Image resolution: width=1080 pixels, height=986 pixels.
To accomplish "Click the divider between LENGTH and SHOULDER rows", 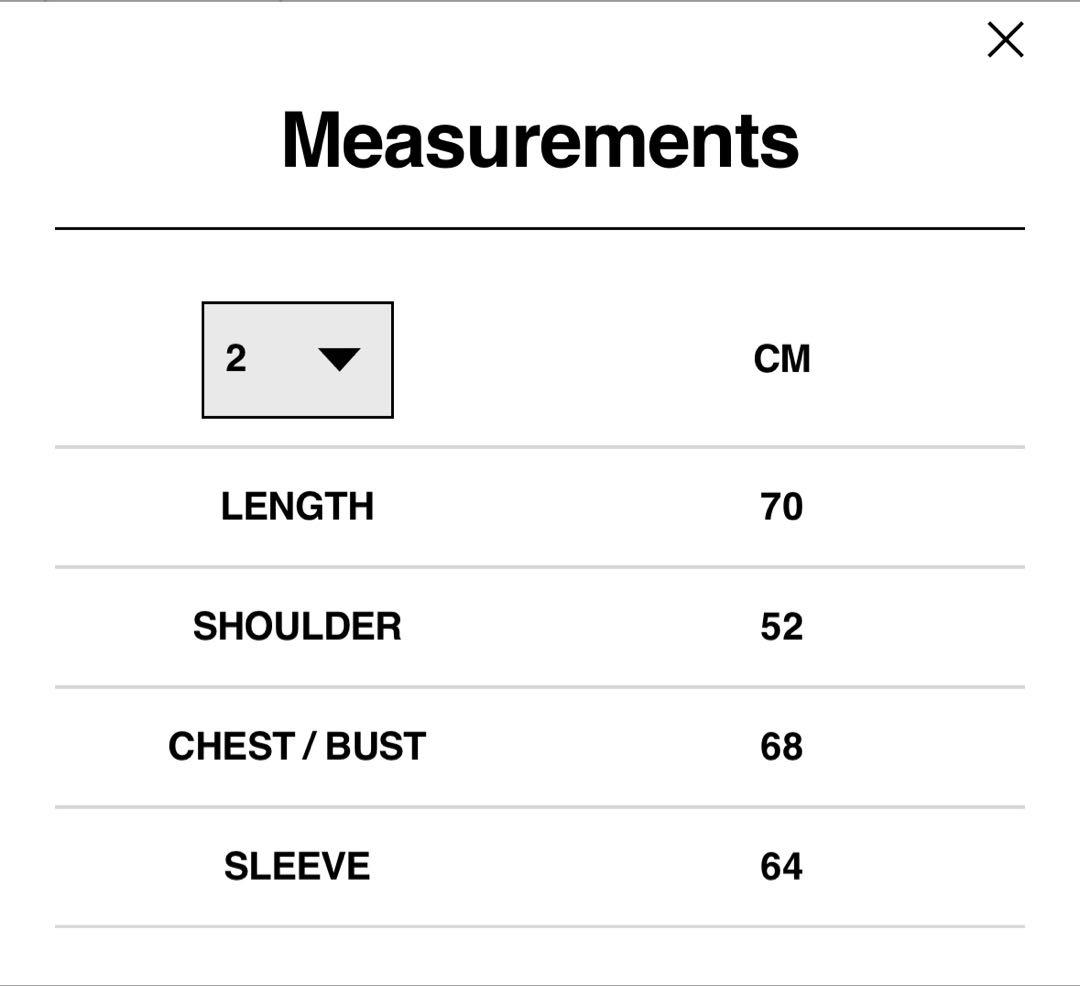I will (540, 567).
